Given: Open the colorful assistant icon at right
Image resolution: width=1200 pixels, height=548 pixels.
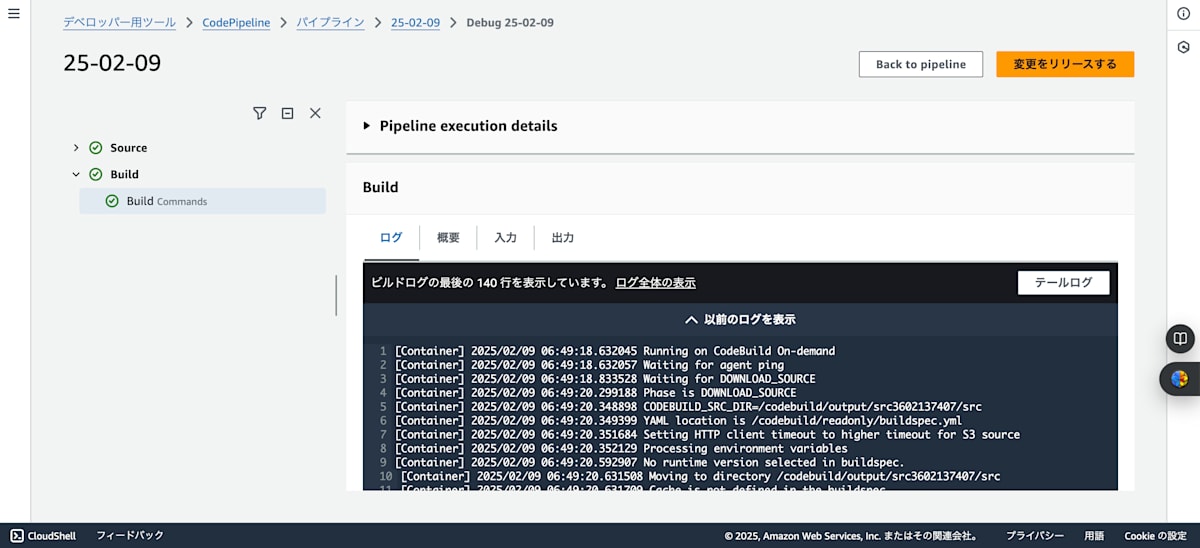Looking at the screenshot, I should pos(1180,378).
